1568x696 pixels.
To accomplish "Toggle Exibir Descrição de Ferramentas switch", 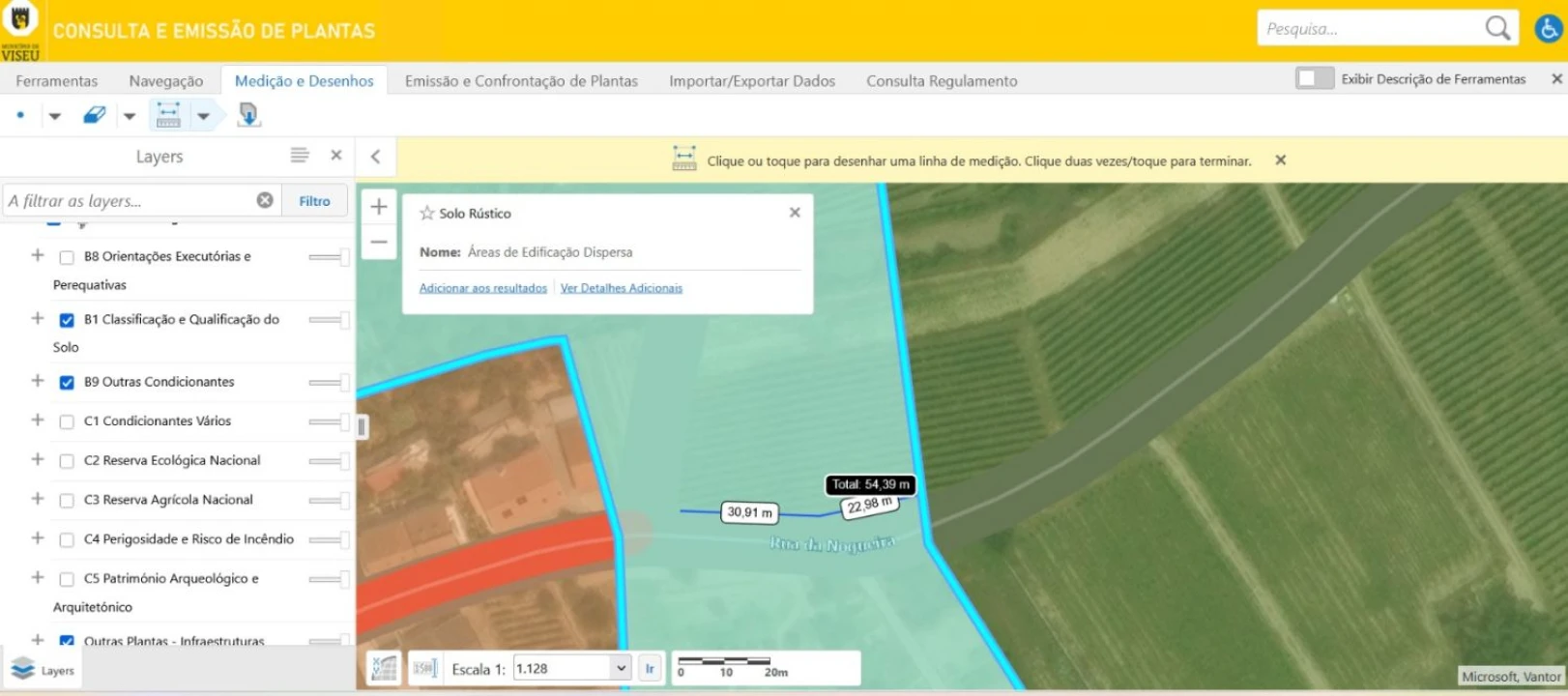I will 1315,78.
